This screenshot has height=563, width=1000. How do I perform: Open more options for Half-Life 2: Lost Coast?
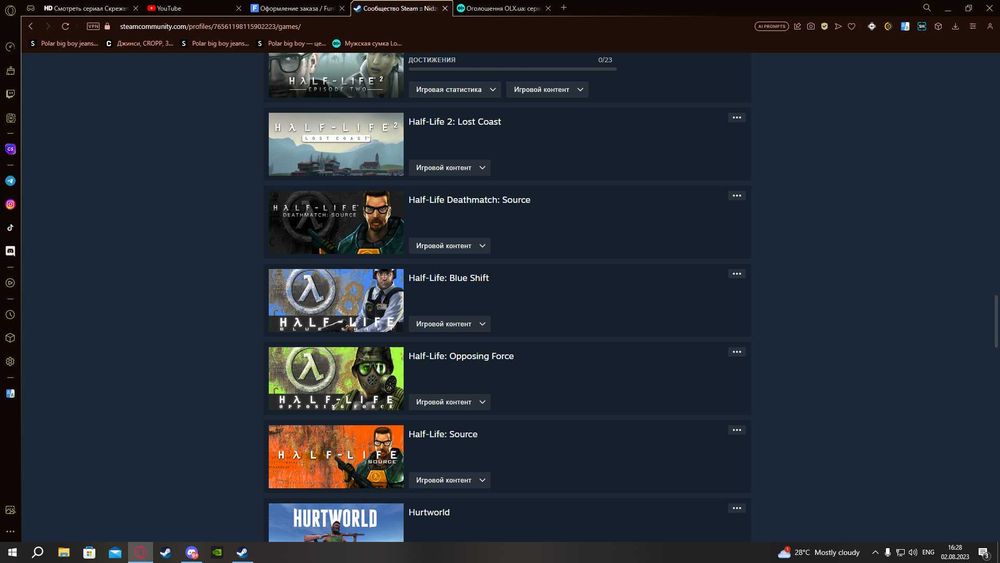(x=737, y=117)
